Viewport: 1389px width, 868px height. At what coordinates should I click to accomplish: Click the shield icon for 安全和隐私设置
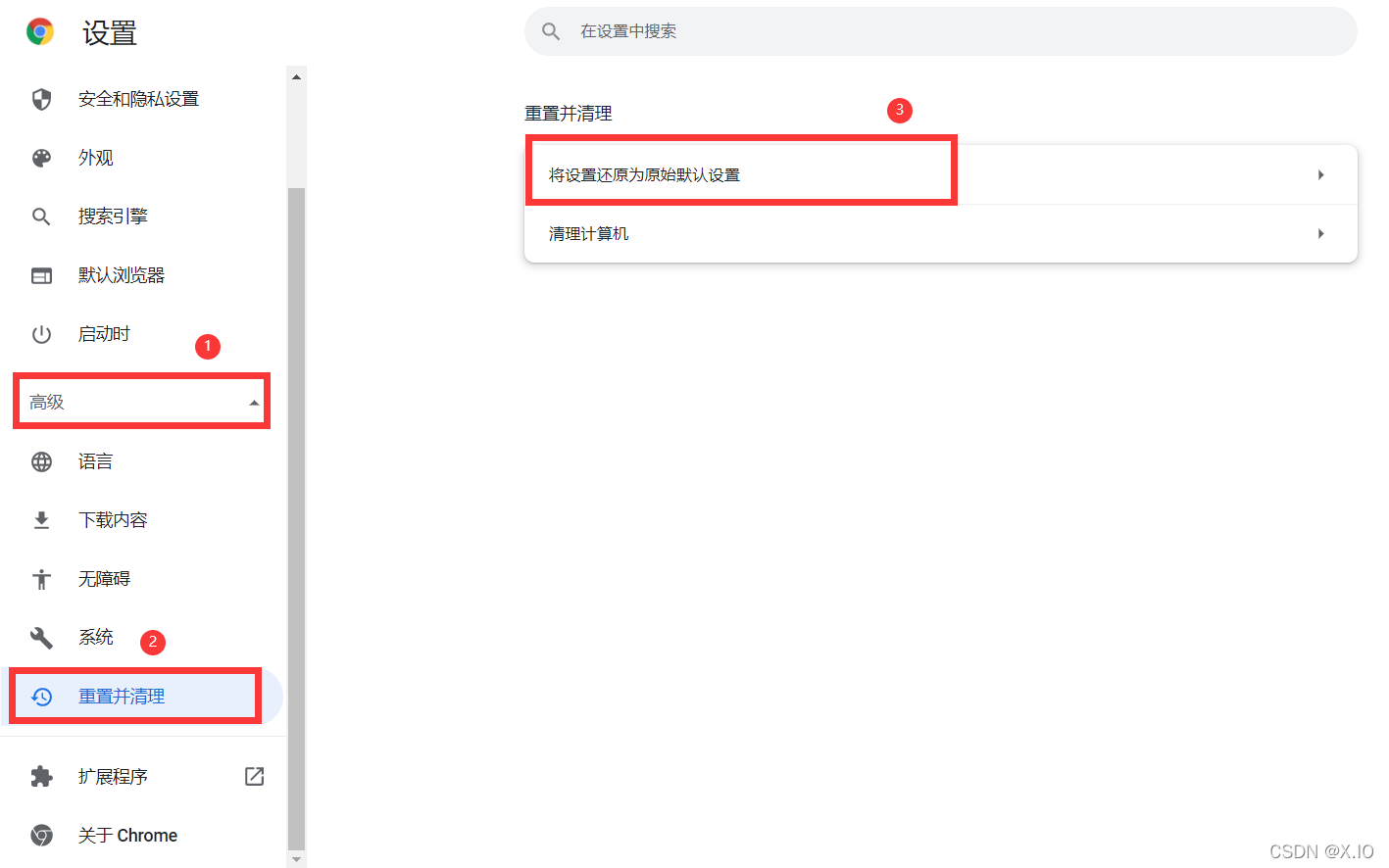pos(41,99)
